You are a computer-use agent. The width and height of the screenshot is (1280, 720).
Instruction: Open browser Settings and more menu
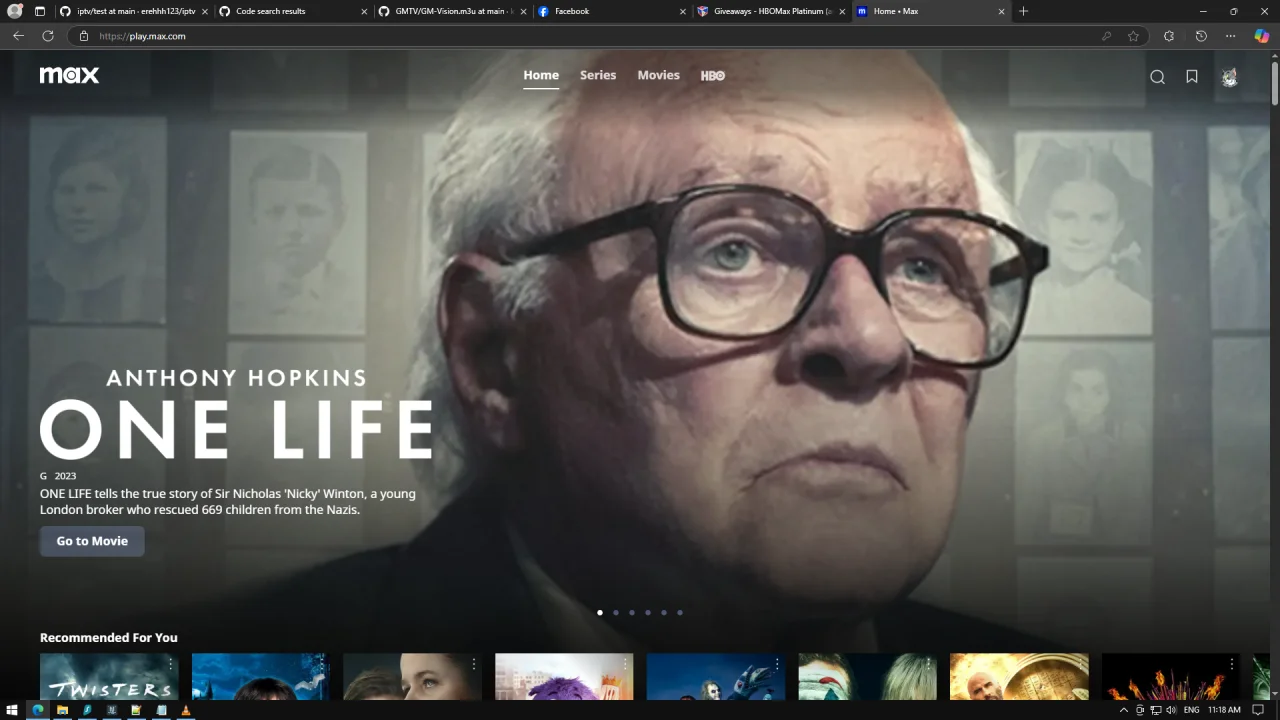(x=1231, y=36)
